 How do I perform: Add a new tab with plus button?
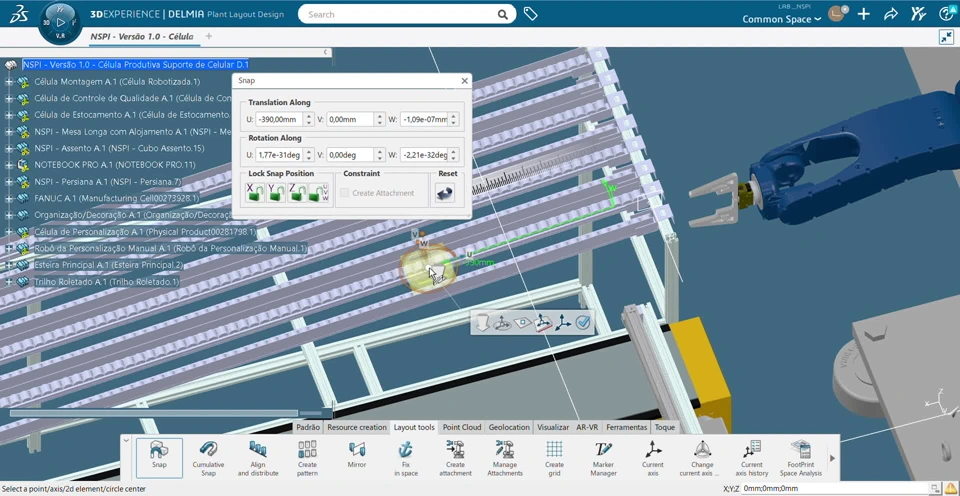(209, 36)
